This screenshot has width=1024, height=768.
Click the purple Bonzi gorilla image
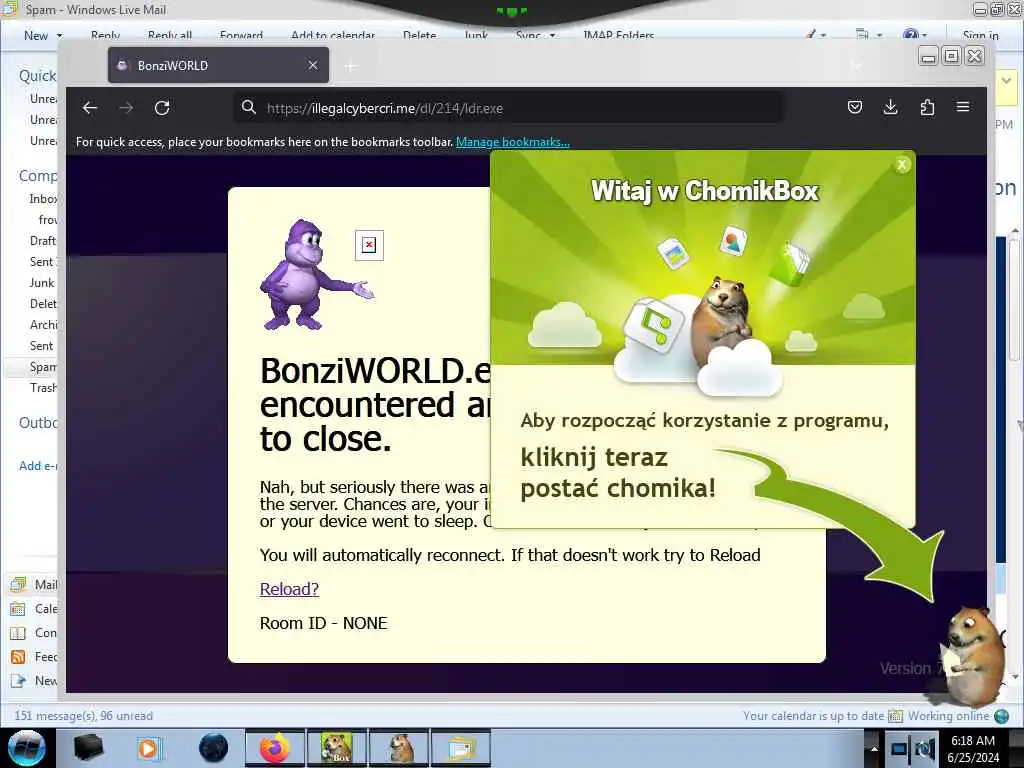click(x=317, y=274)
